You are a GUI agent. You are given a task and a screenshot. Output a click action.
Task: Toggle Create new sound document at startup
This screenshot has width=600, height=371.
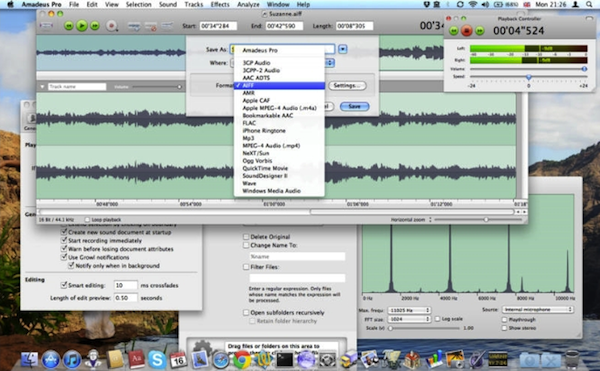point(64,232)
